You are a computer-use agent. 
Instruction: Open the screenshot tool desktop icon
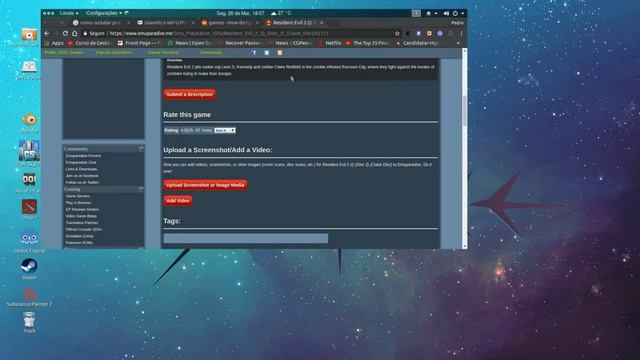point(29,34)
